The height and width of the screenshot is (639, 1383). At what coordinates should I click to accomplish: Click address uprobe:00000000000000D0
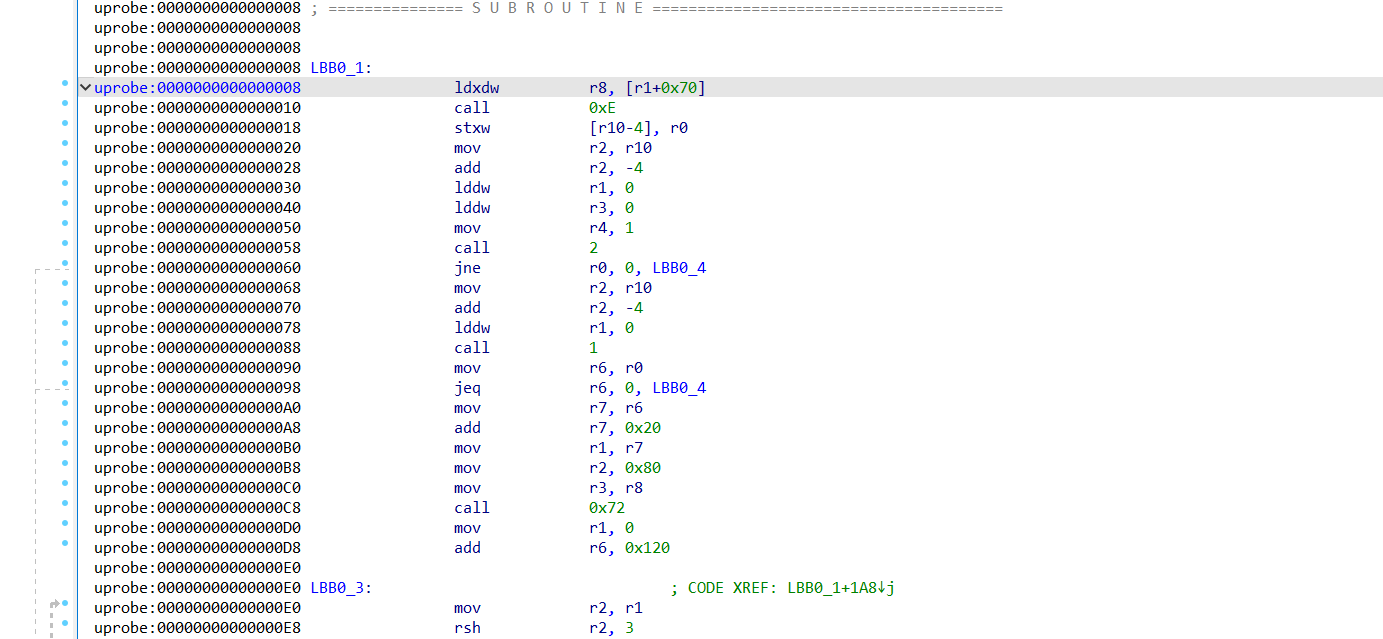tap(197, 528)
